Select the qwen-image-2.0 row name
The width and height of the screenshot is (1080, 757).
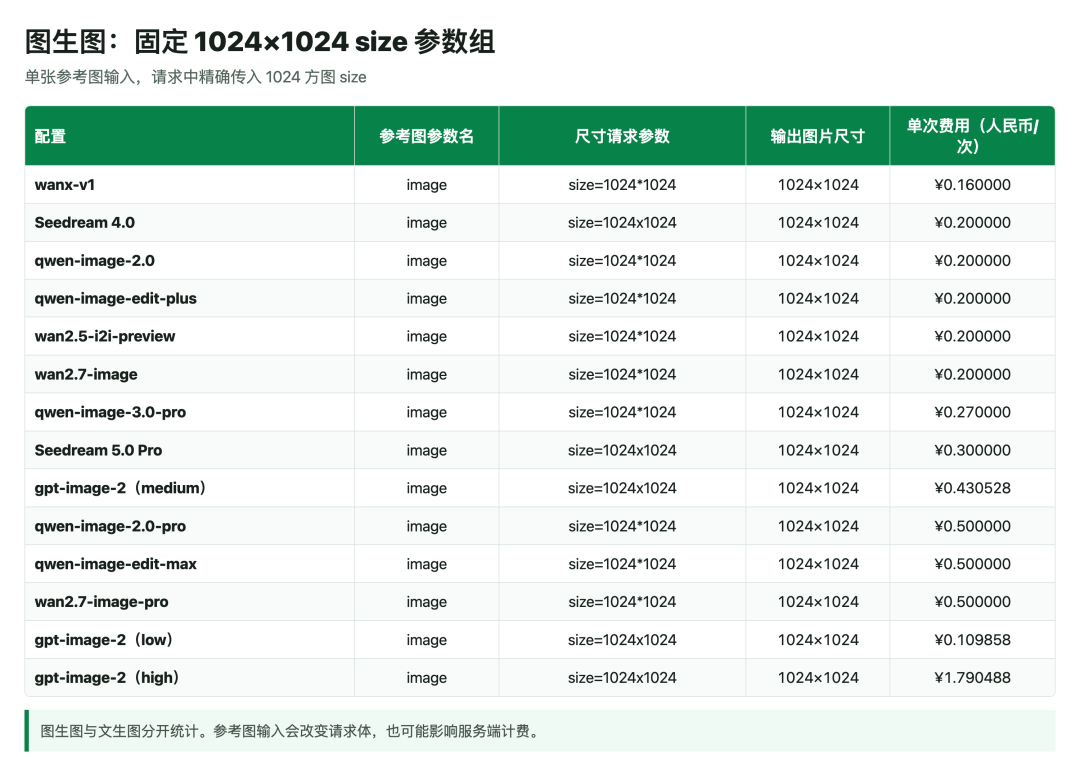pyautogui.click(x=94, y=260)
